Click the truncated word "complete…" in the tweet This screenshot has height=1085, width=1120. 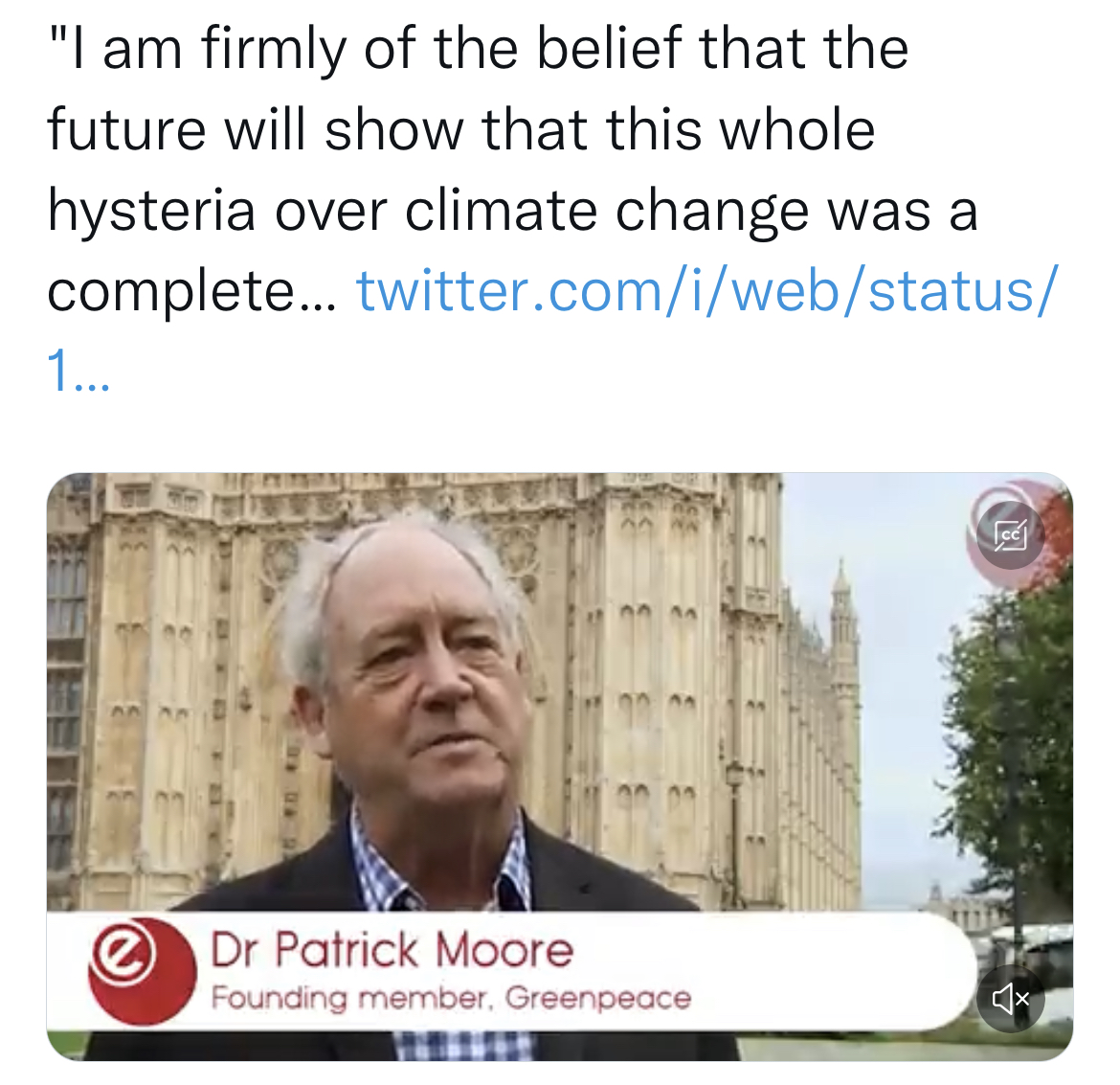tap(191, 292)
